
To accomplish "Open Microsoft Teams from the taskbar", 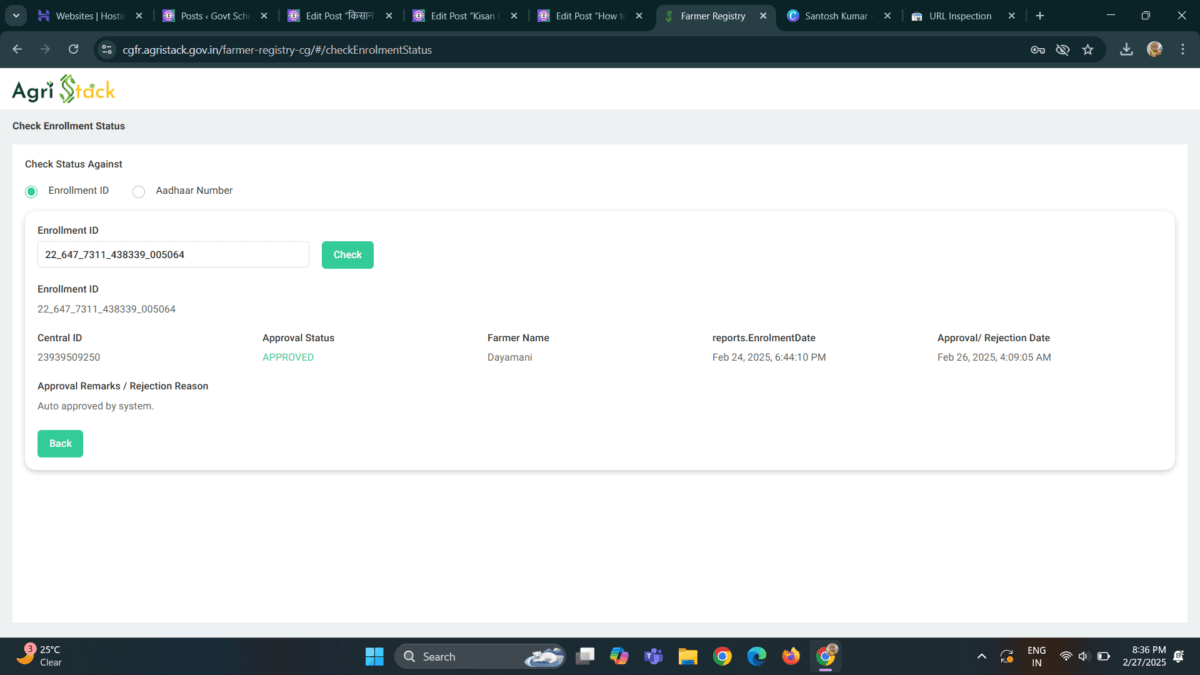I will tap(654, 656).
